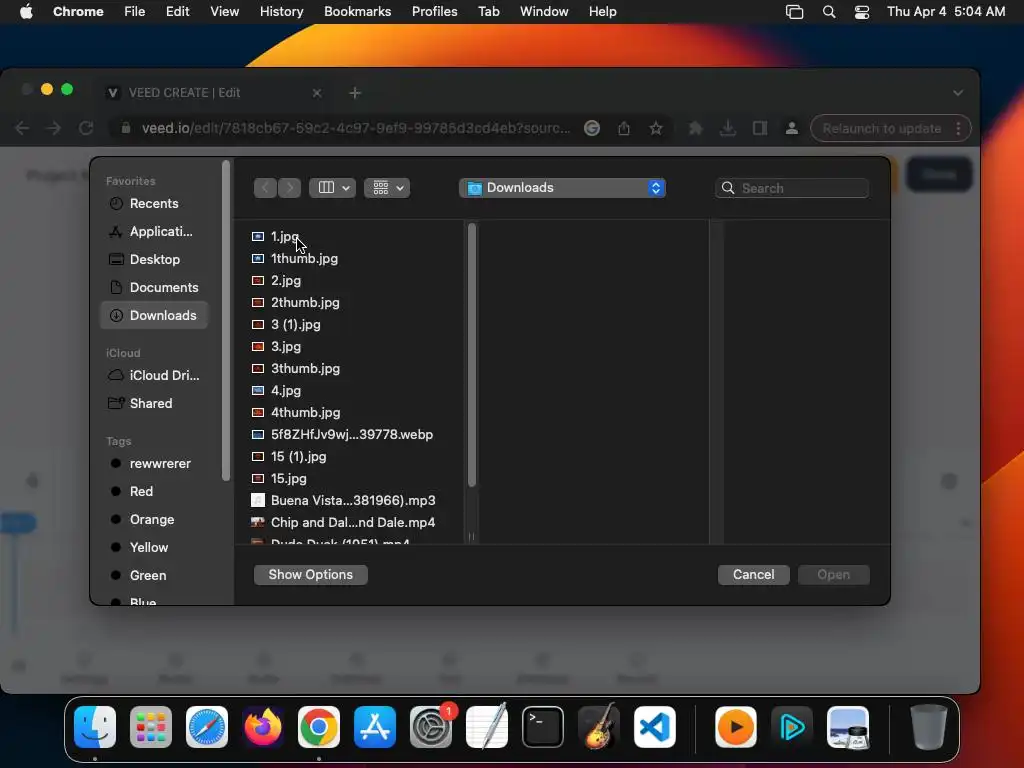Select the 5f8ZHfJv9wj webp file
Image resolution: width=1024 pixels, height=768 pixels.
[x=353, y=435]
